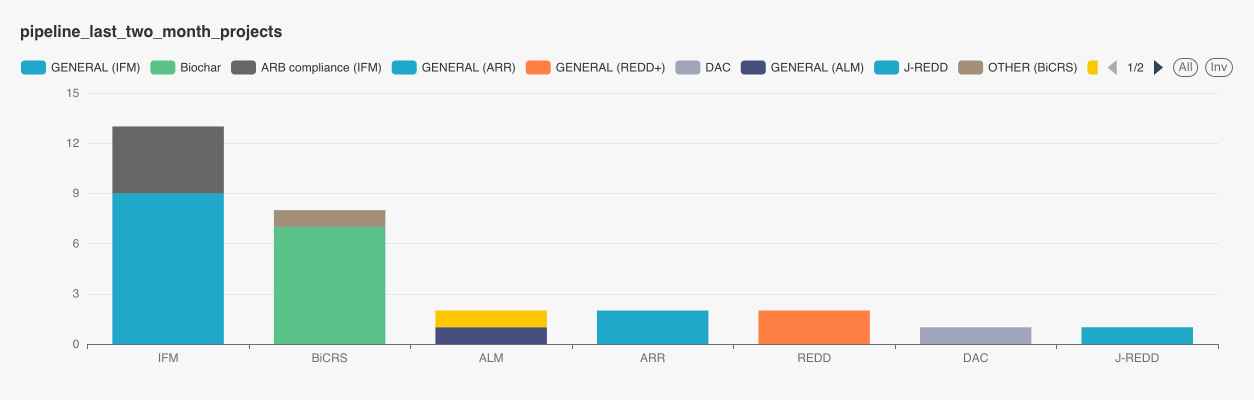Click the ARB compliance (IFM) gray legend icon
The image size is (1254, 400).
(x=244, y=68)
